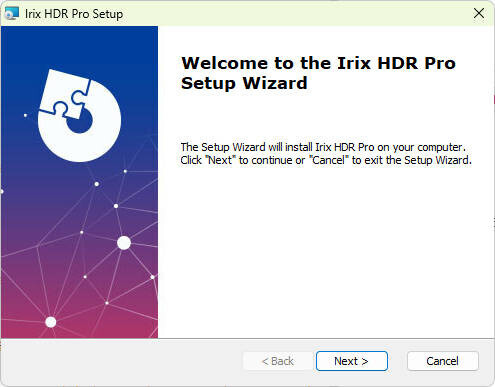495x387 pixels.
Task: Close the Irix HDR Pro Setup window
Action: point(479,13)
